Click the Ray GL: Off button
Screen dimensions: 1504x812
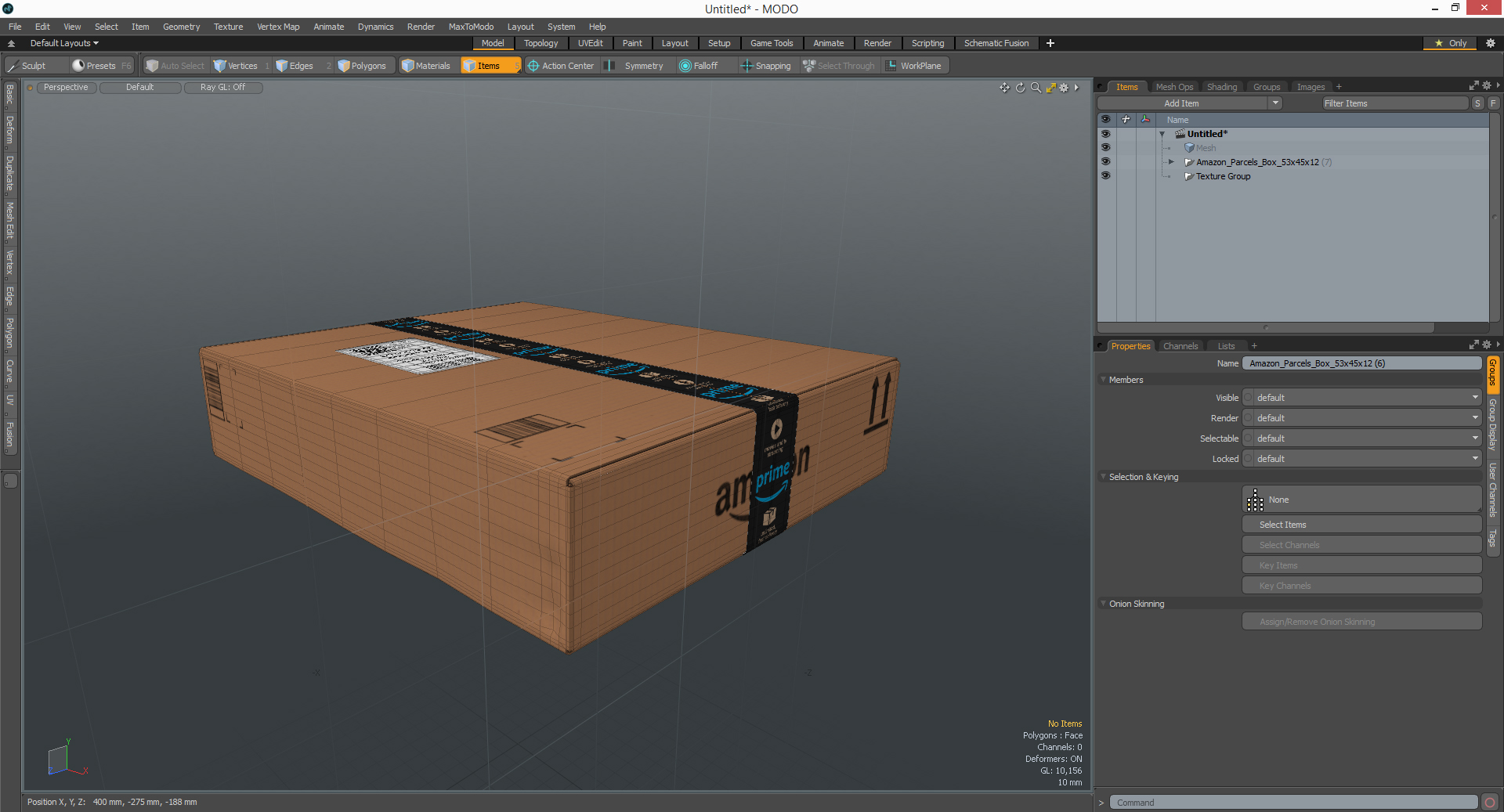coord(222,88)
